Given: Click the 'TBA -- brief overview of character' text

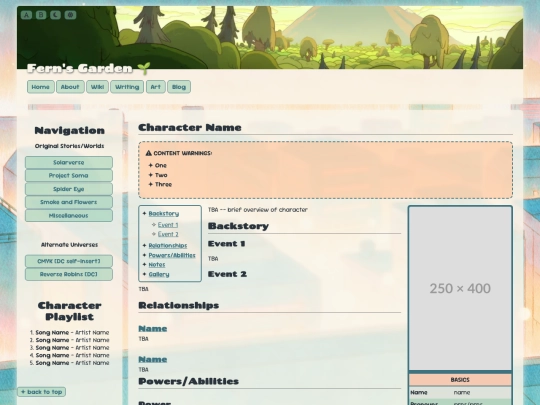Looking at the screenshot, I should coord(258,209).
